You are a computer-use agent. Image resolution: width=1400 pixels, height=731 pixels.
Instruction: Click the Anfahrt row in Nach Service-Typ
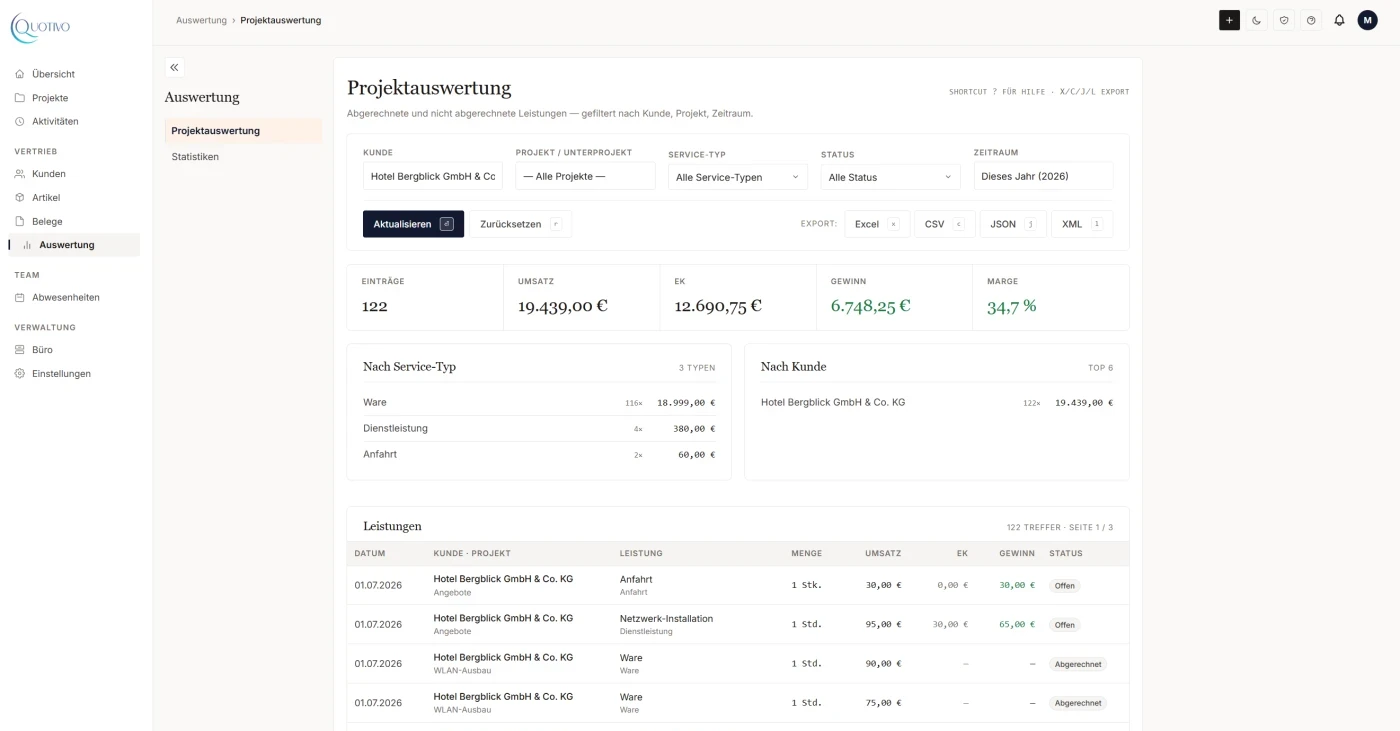point(539,454)
